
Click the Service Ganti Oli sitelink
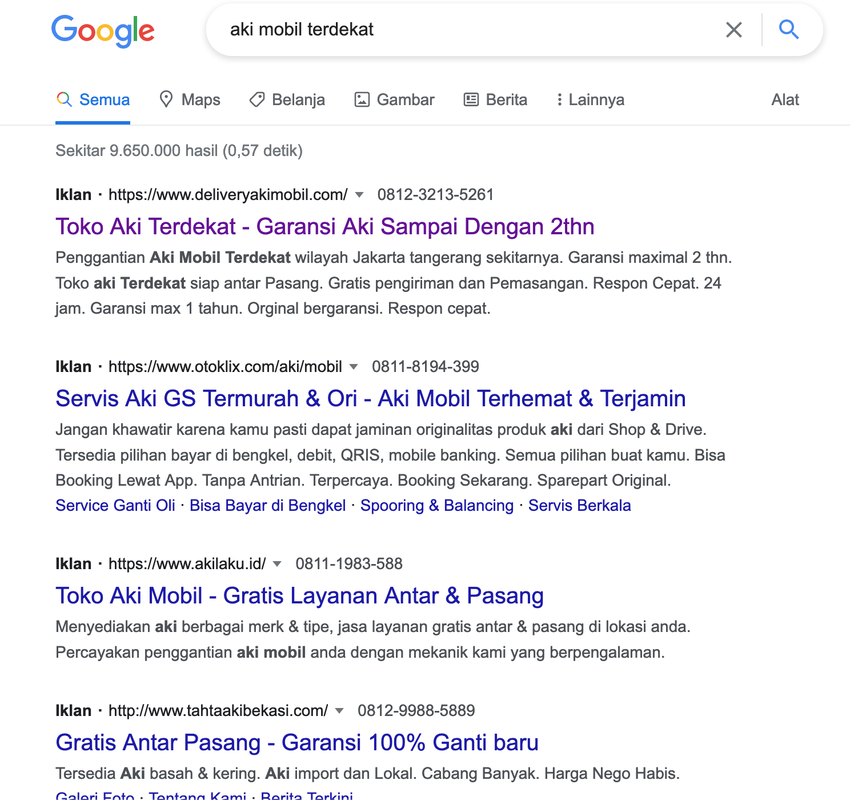point(115,506)
